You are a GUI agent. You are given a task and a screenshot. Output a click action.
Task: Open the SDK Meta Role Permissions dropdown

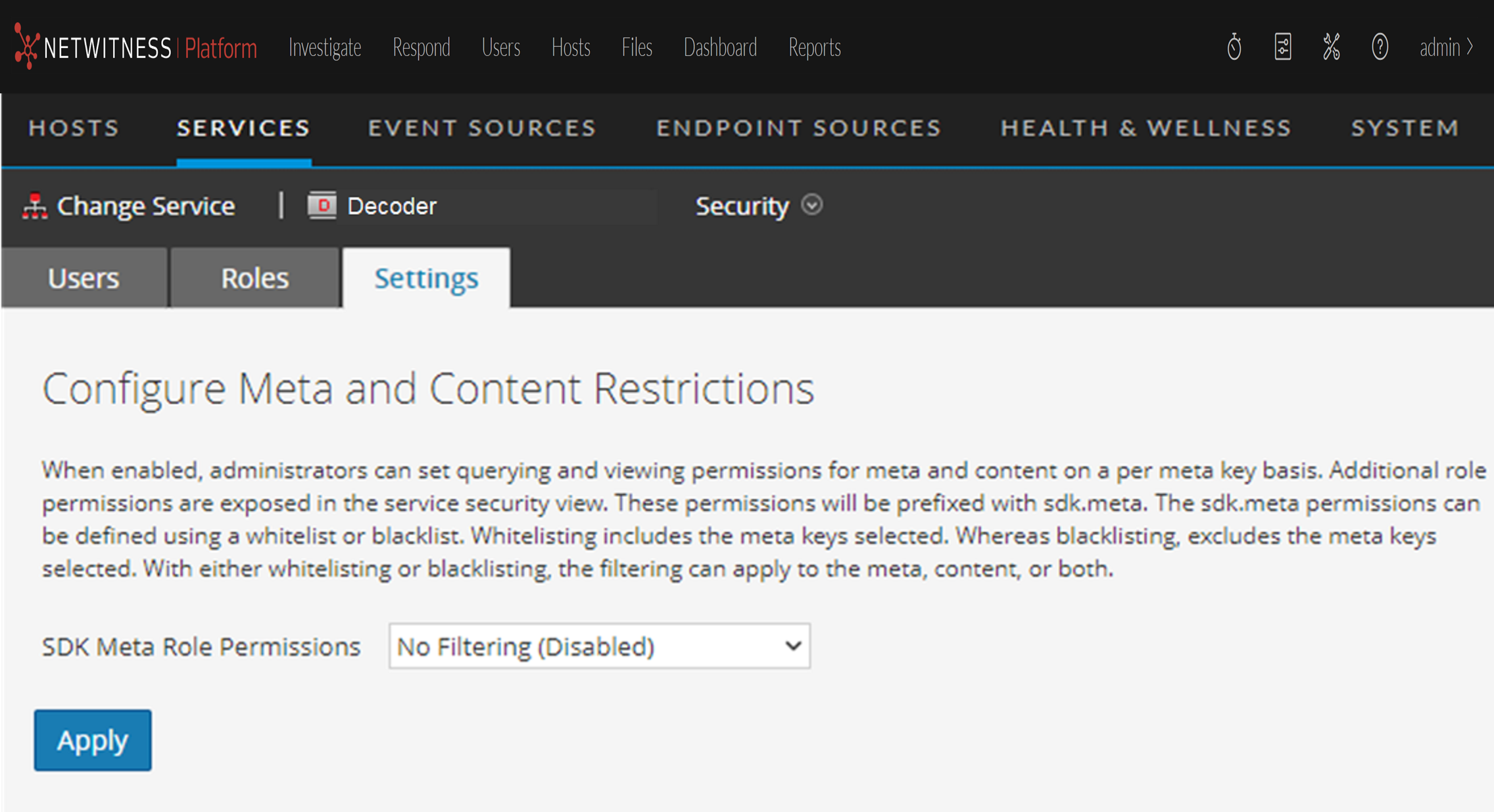point(599,646)
